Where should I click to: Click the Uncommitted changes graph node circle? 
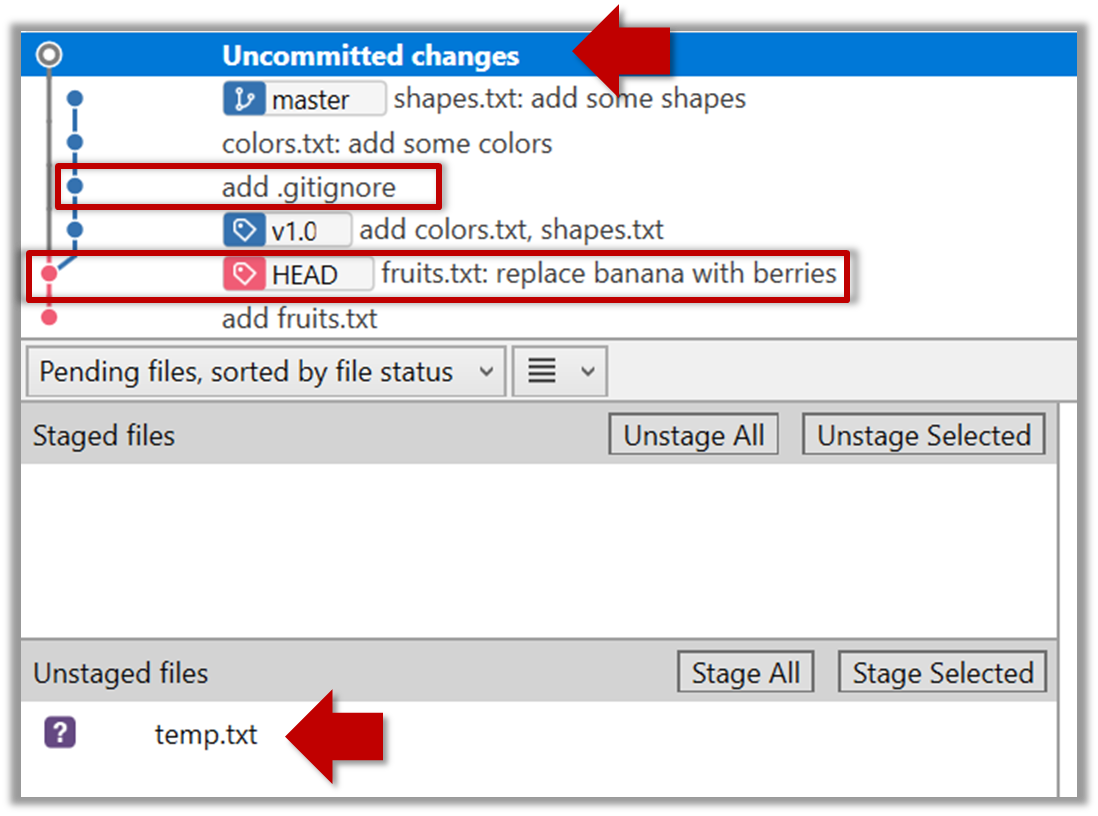[48, 56]
